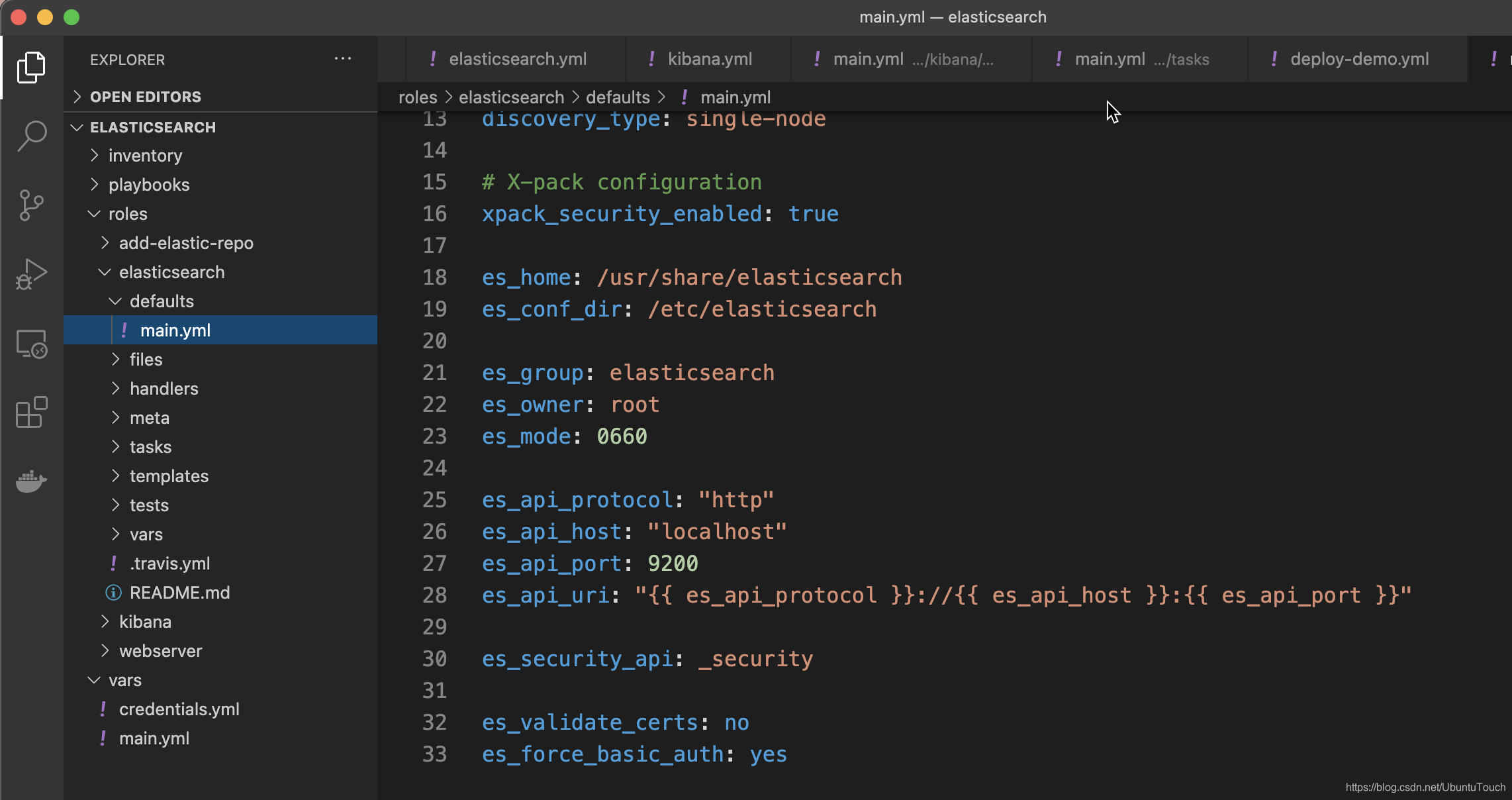The image size is (1512, 800).
Task: Expand the templates folder
Action: point(169,476)
